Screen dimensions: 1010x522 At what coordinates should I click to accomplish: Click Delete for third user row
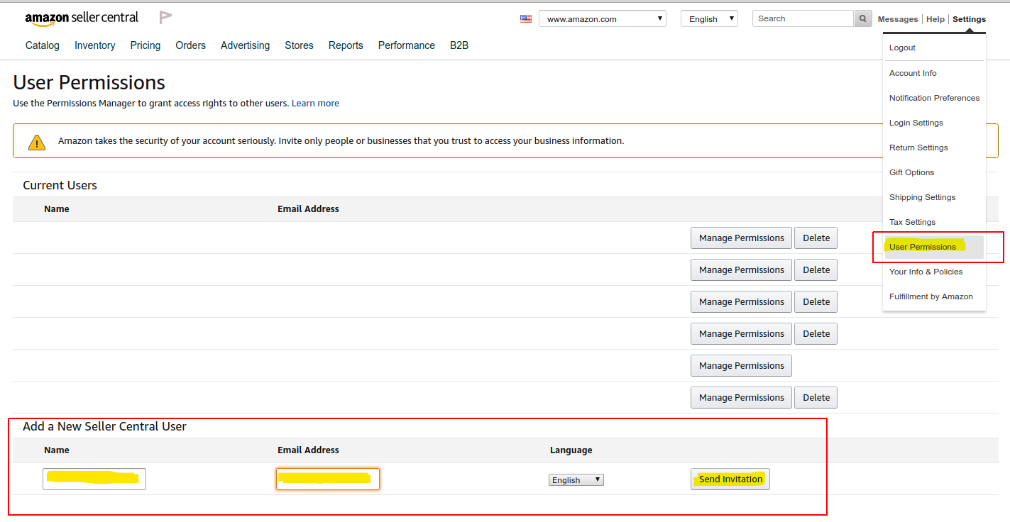pos(816,302)
